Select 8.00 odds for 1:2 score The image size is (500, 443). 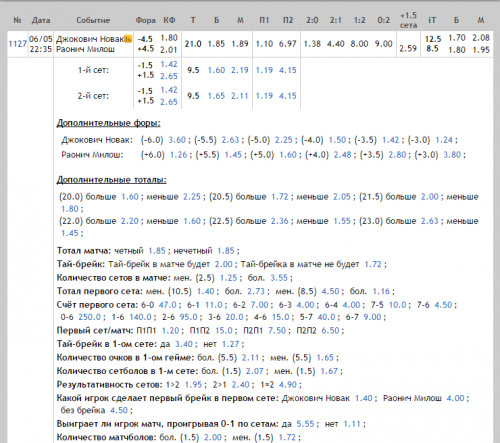pyautogui.click(x=359, y=44)
